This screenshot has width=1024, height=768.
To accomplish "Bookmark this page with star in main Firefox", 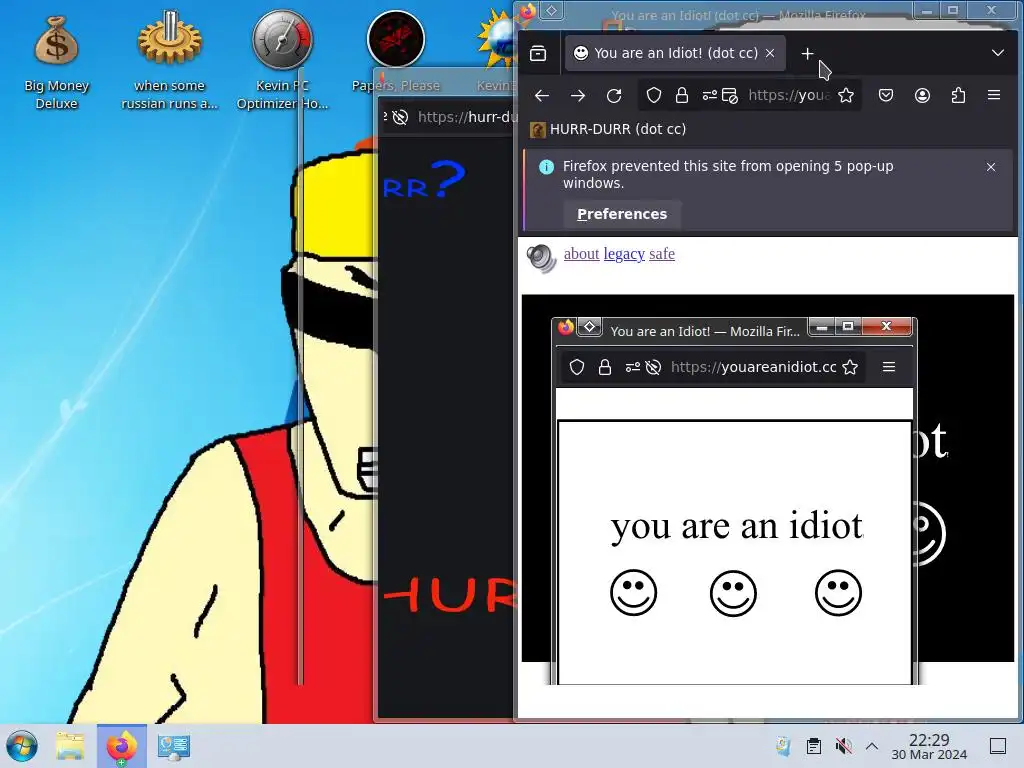I will (x=846, y=95).
